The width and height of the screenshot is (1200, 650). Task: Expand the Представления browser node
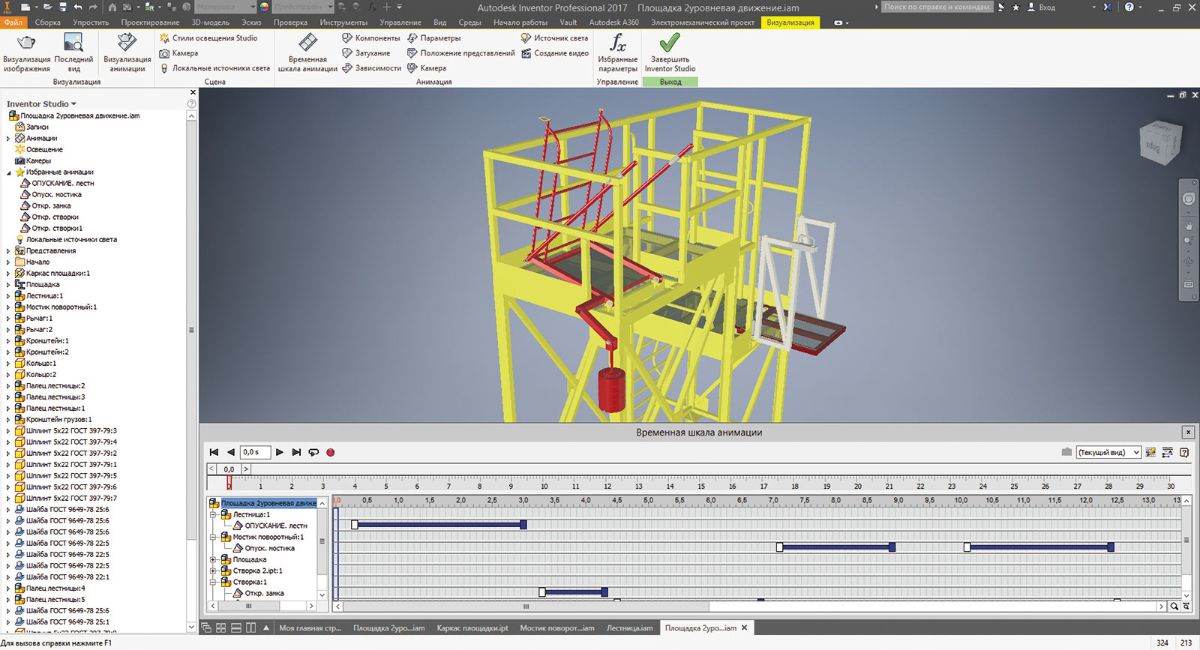pyautogui.click(x=9, y=251)
